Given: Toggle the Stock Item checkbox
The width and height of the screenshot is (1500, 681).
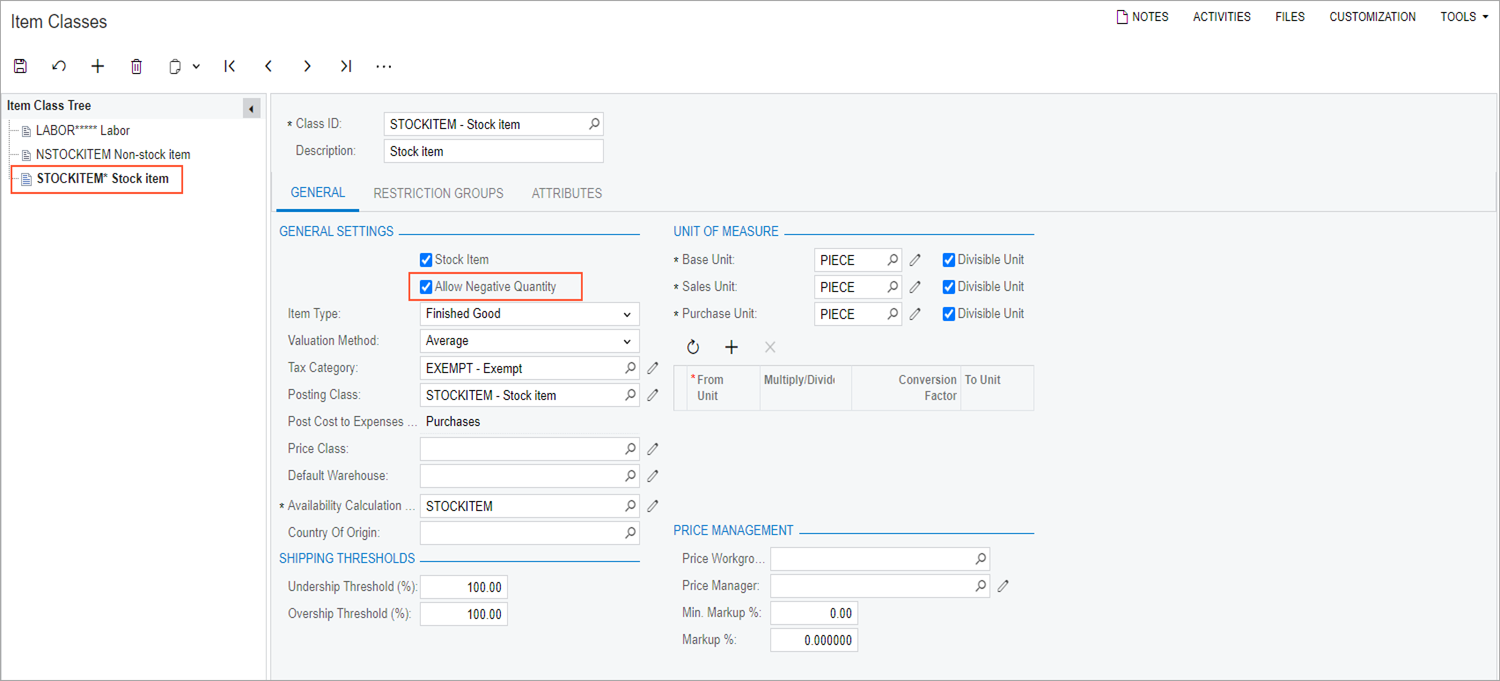Looking at the screenshot, I should click(426, 260).
